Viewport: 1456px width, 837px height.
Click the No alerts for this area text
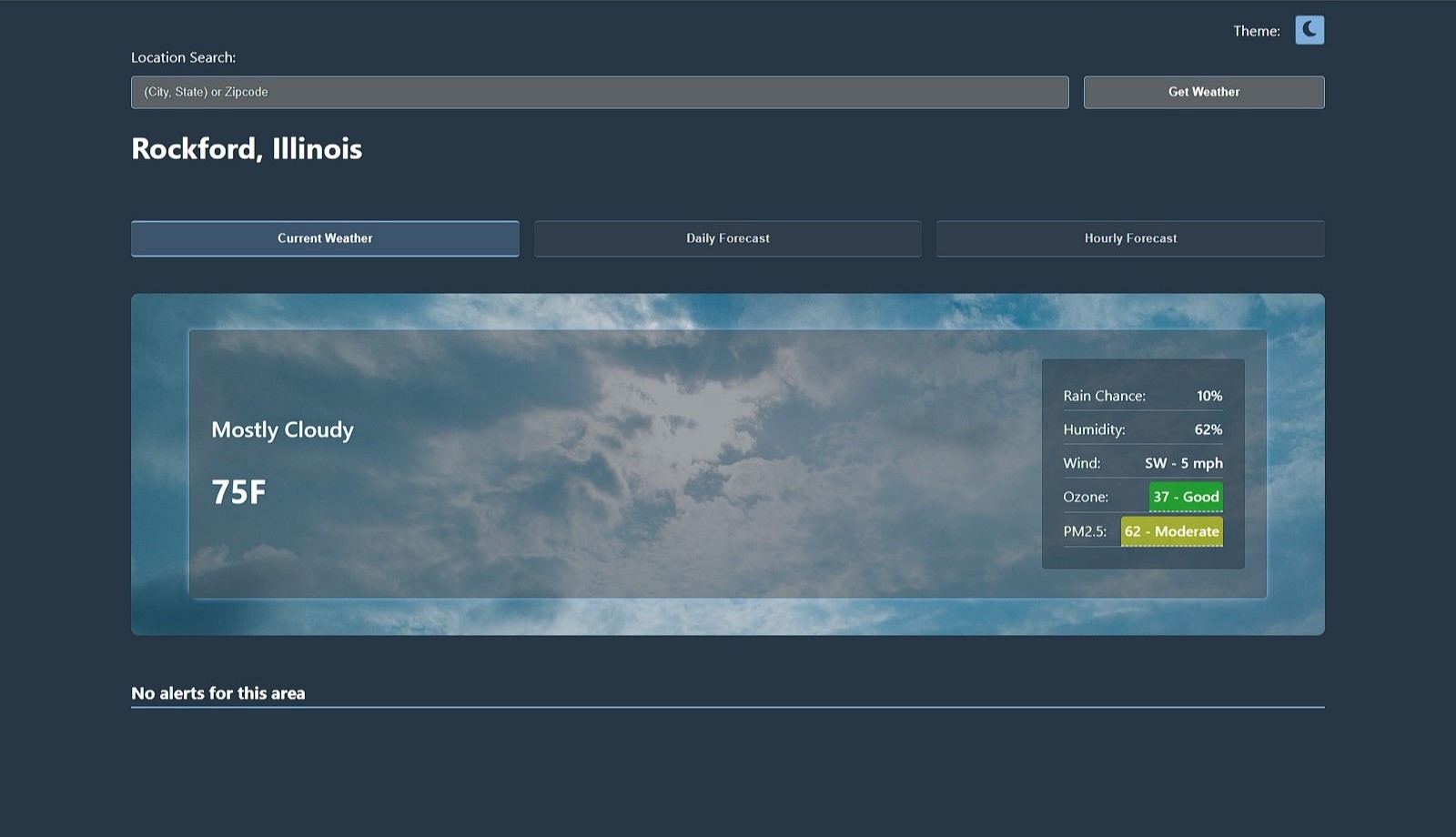pos(218,693)
